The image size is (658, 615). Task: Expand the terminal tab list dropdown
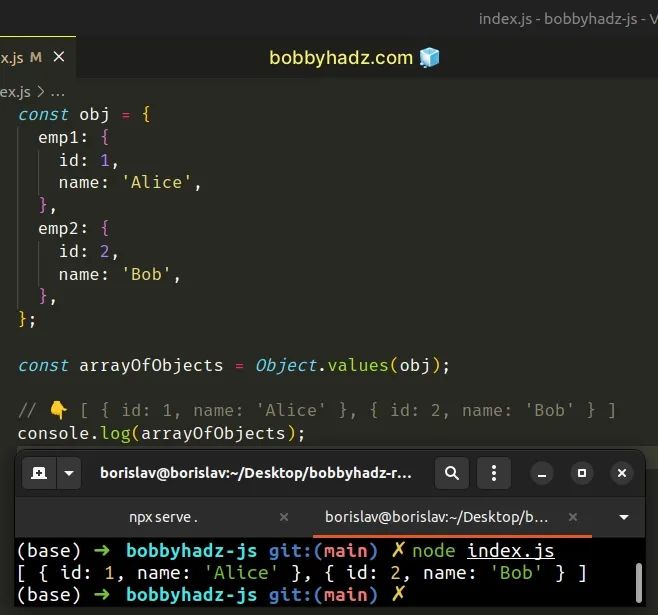[x=624, y=517]
